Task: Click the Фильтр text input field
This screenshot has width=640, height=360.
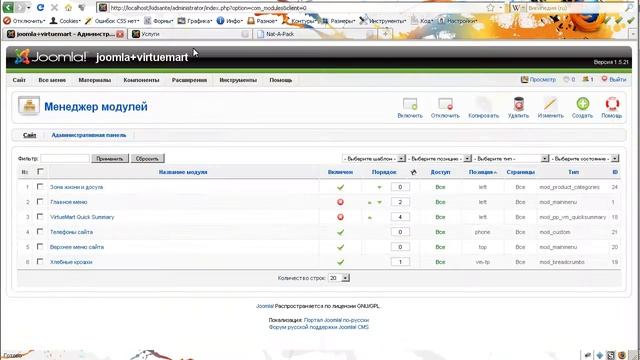Action: (x=64, y=158)
